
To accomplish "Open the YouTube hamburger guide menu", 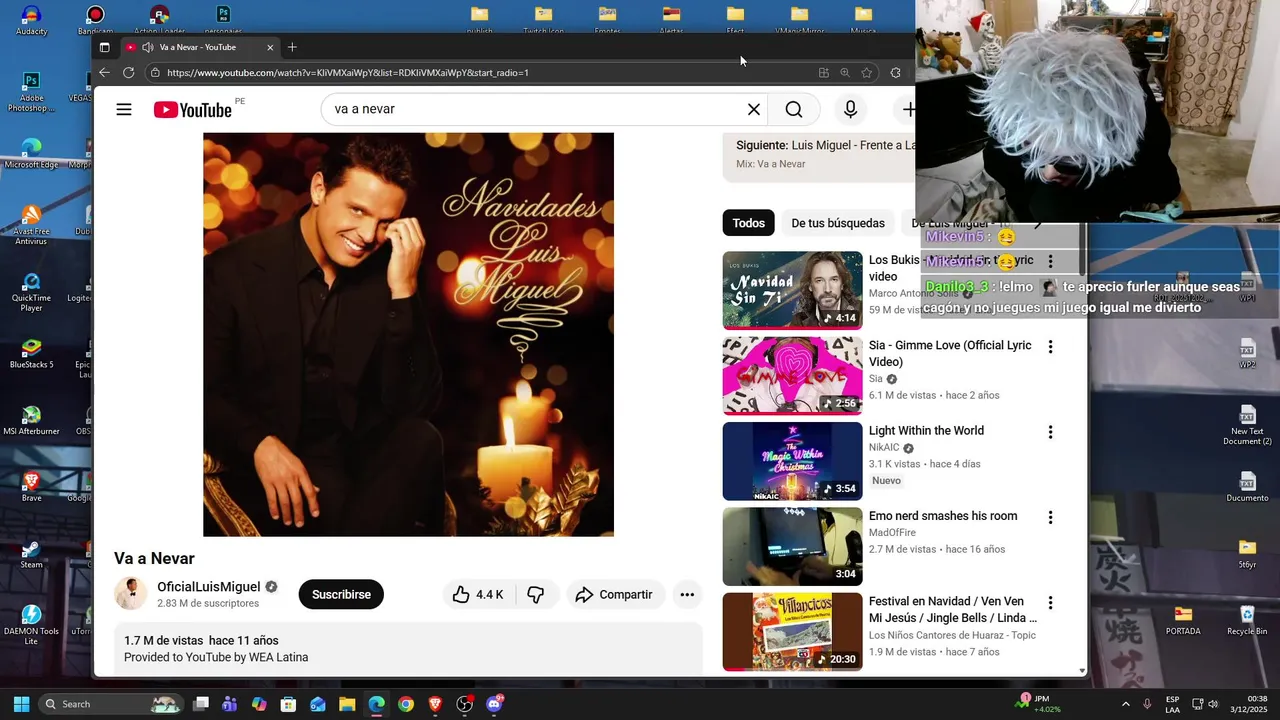I will 124,109.
